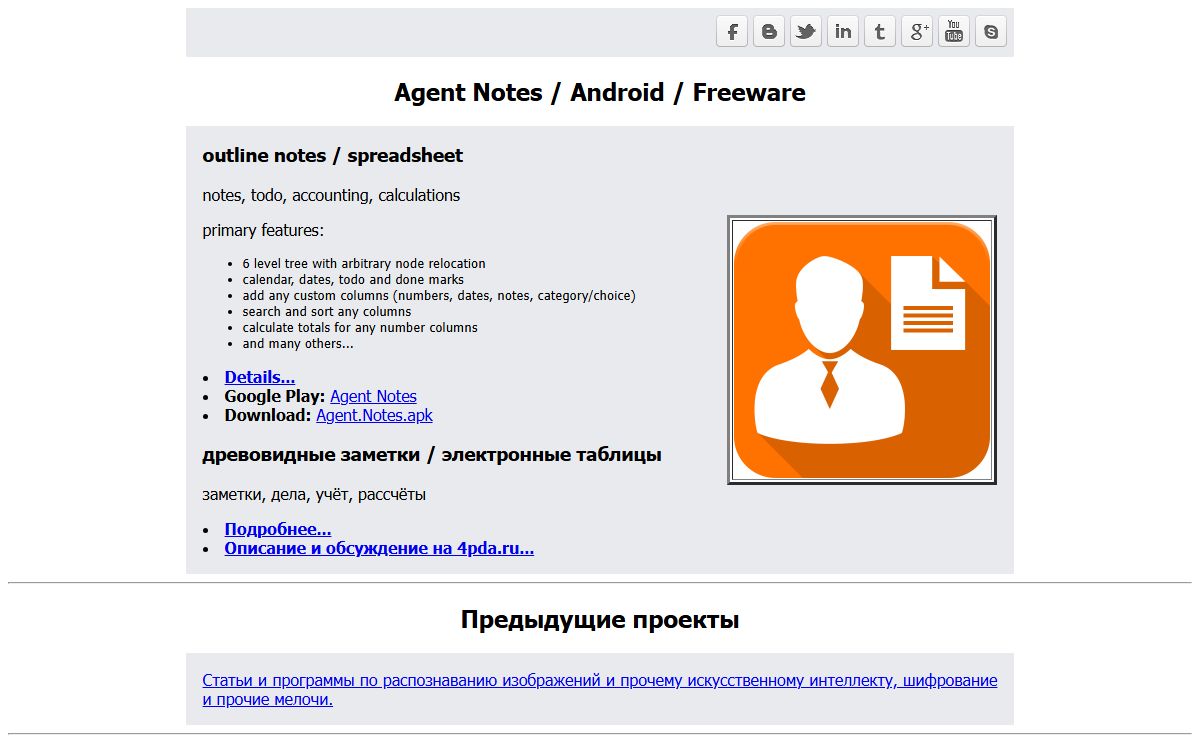Viewport: 1200px width, 740px height.
Task: Share the page on Tumblr
Action: pyautogui.click(x=880, y=31)
